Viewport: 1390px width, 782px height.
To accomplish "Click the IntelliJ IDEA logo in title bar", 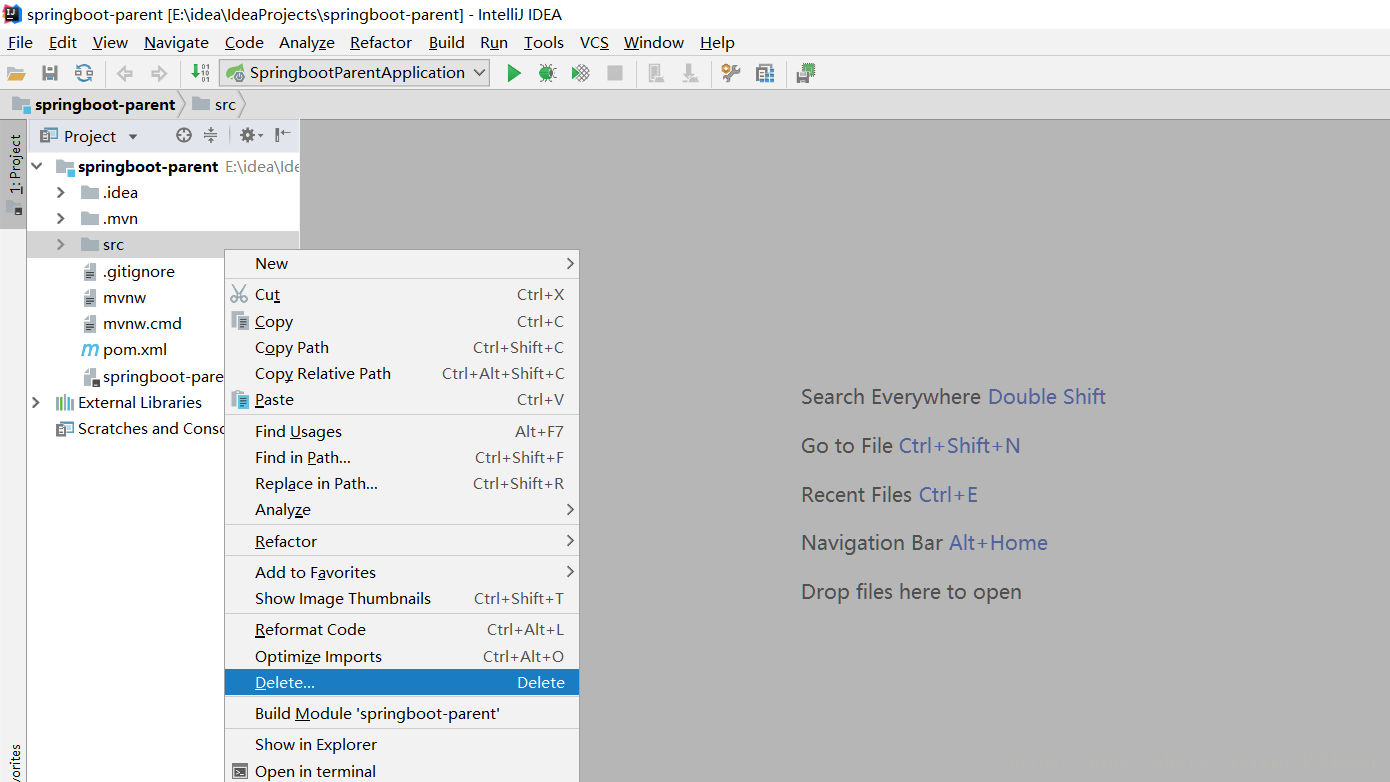I will (x=12, y=13).
